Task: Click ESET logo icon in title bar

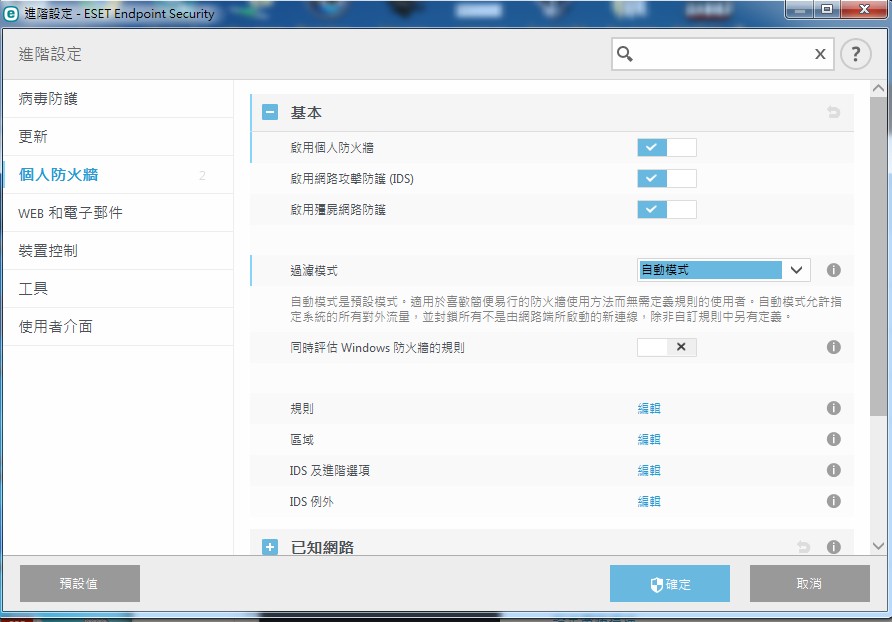Action: (11, 14)
